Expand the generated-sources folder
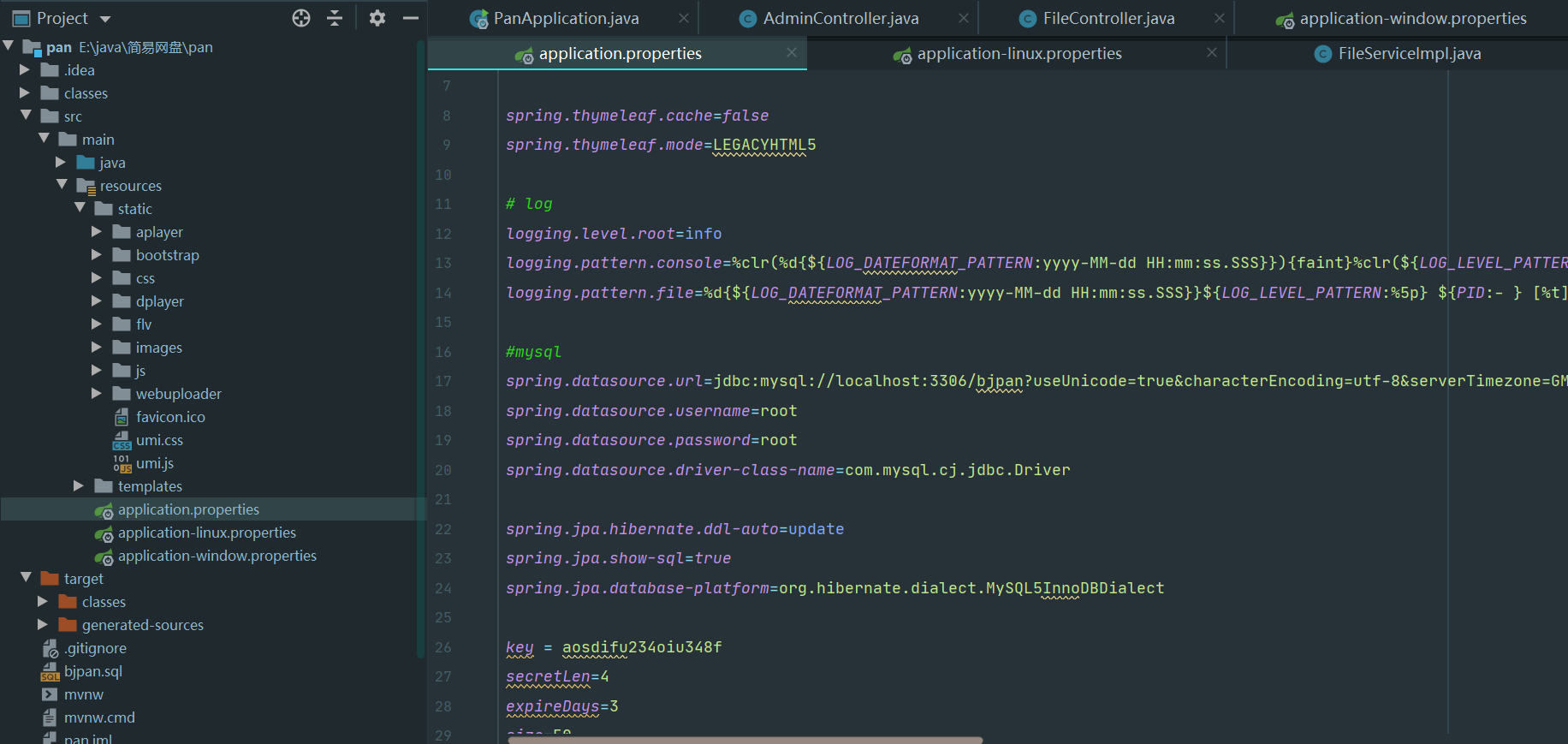 [43, 624]
